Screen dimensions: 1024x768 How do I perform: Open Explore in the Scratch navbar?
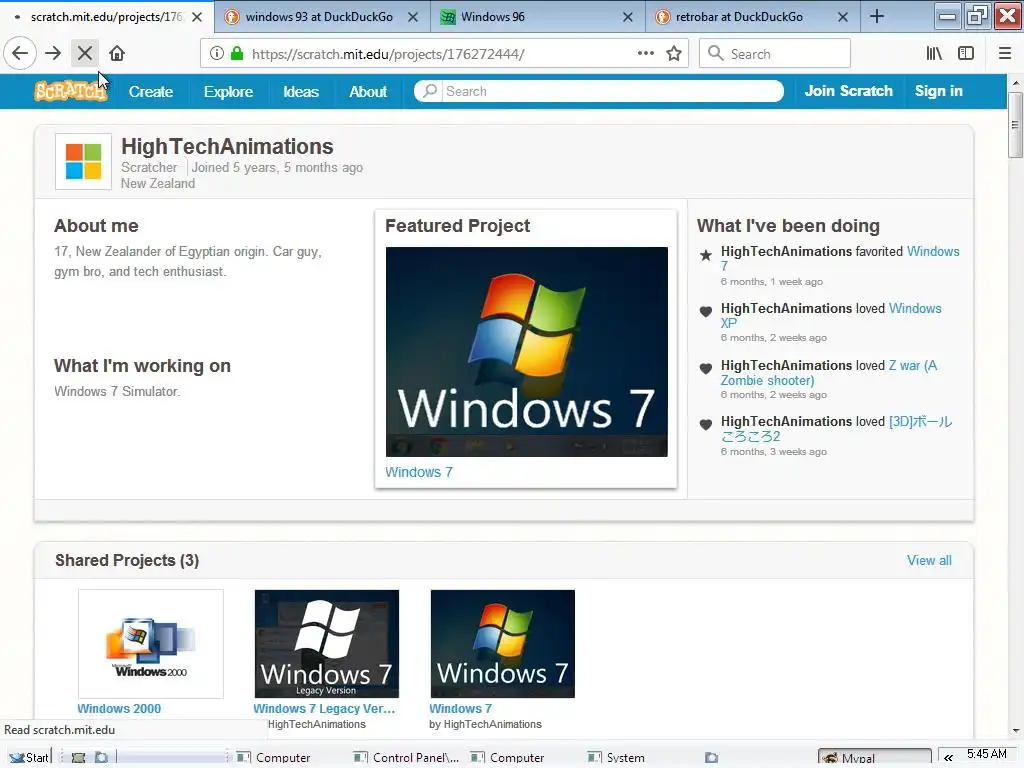pos(228,91)
